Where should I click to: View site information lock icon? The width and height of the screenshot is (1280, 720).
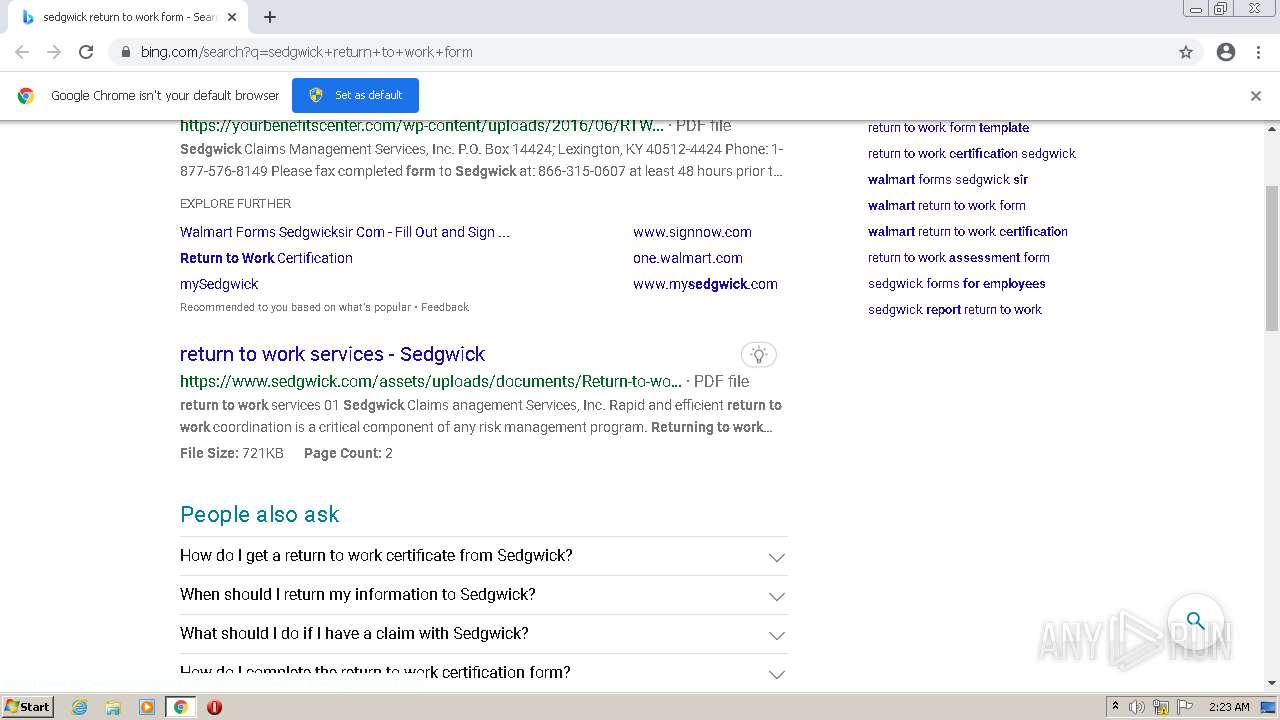tap(125, 52)
